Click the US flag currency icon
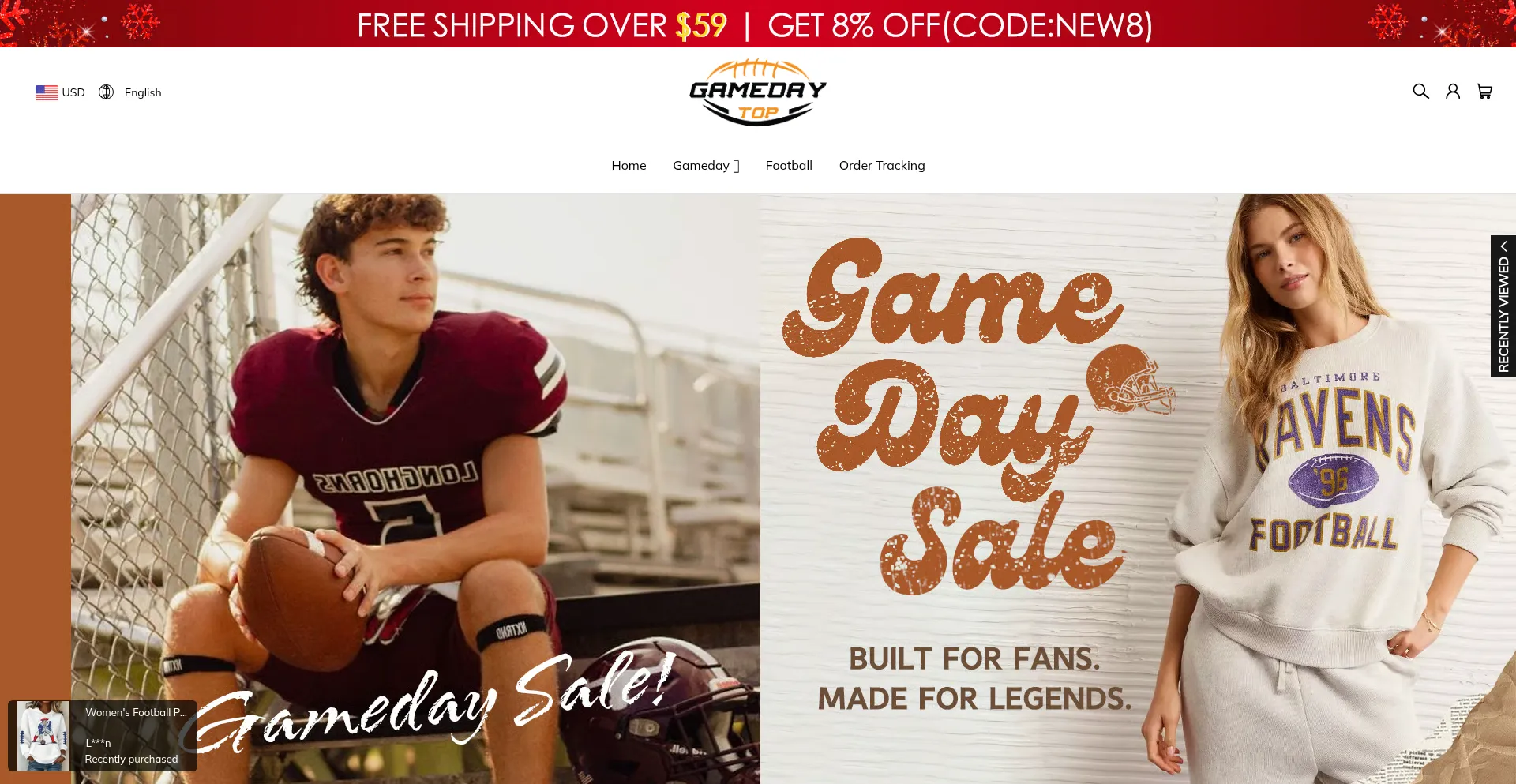Image resolution: width=1516 pixels, height=784 pixels. click(x=47, y=92)
